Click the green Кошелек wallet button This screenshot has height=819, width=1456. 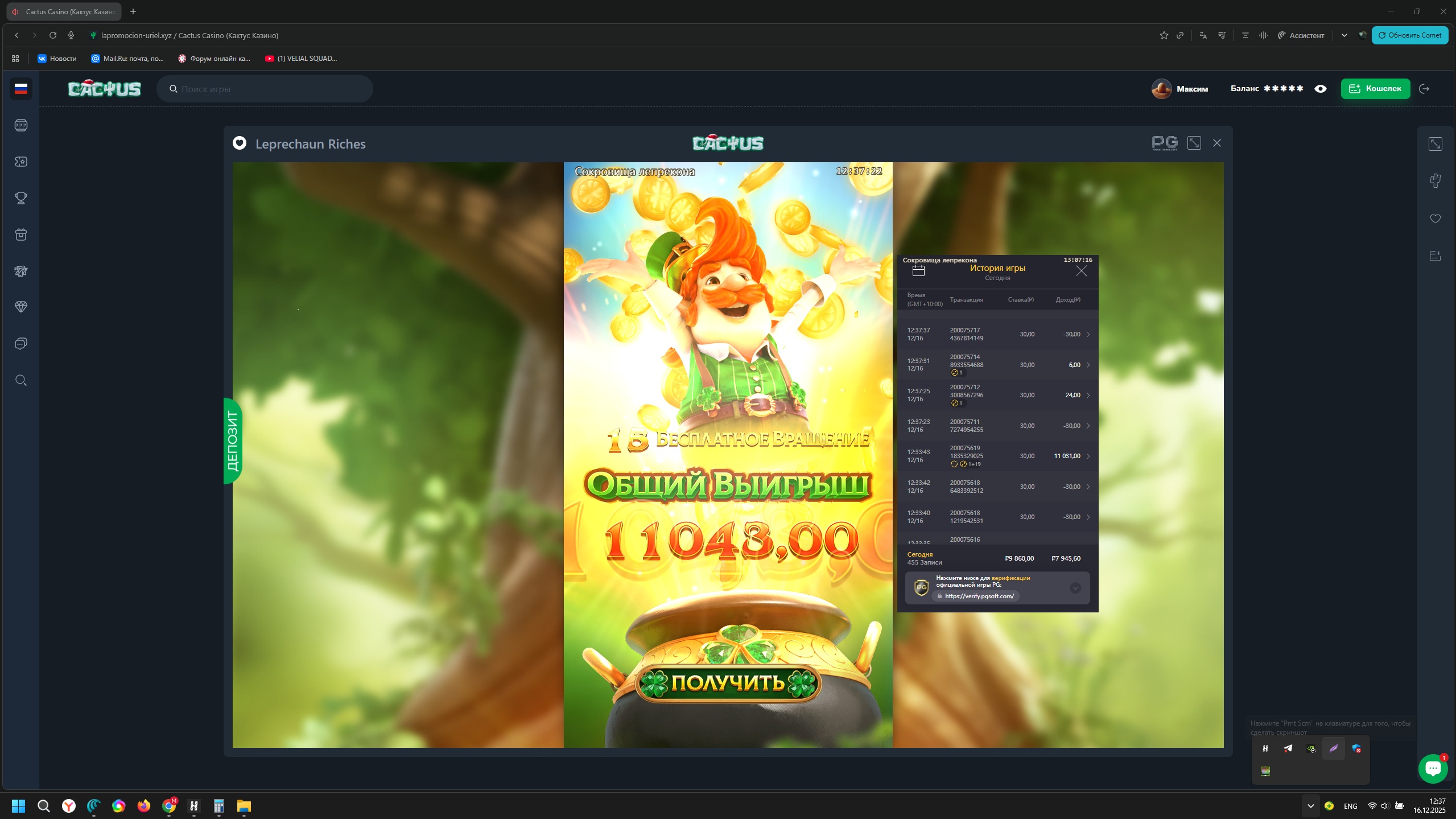1375,89
